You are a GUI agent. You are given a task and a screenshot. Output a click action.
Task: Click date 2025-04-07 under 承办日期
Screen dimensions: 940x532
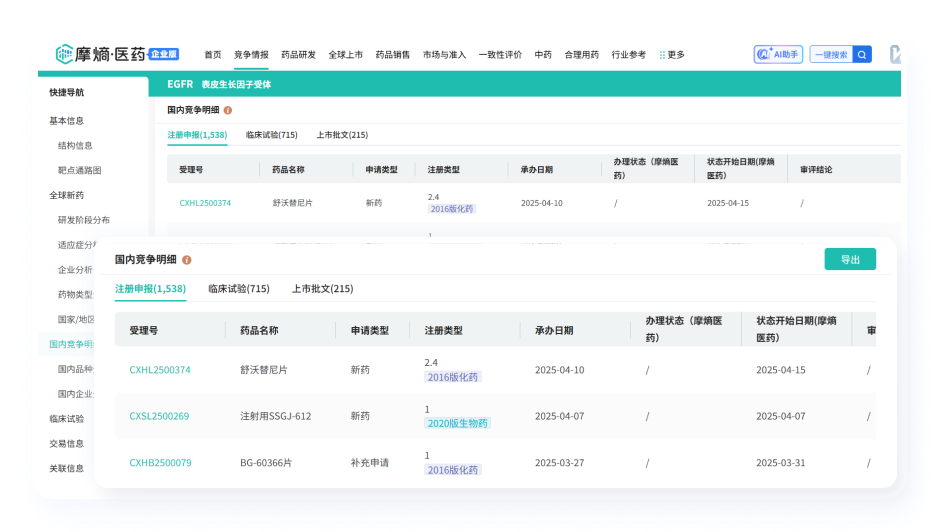pos(559,416)
